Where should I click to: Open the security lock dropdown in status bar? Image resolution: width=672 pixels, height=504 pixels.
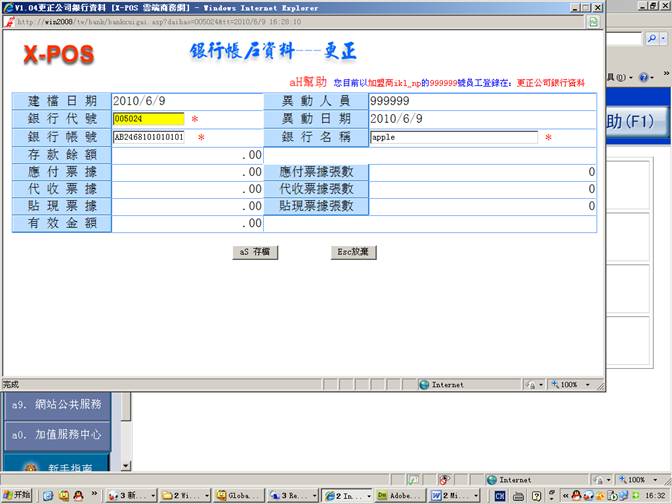[x=534, y=384]
